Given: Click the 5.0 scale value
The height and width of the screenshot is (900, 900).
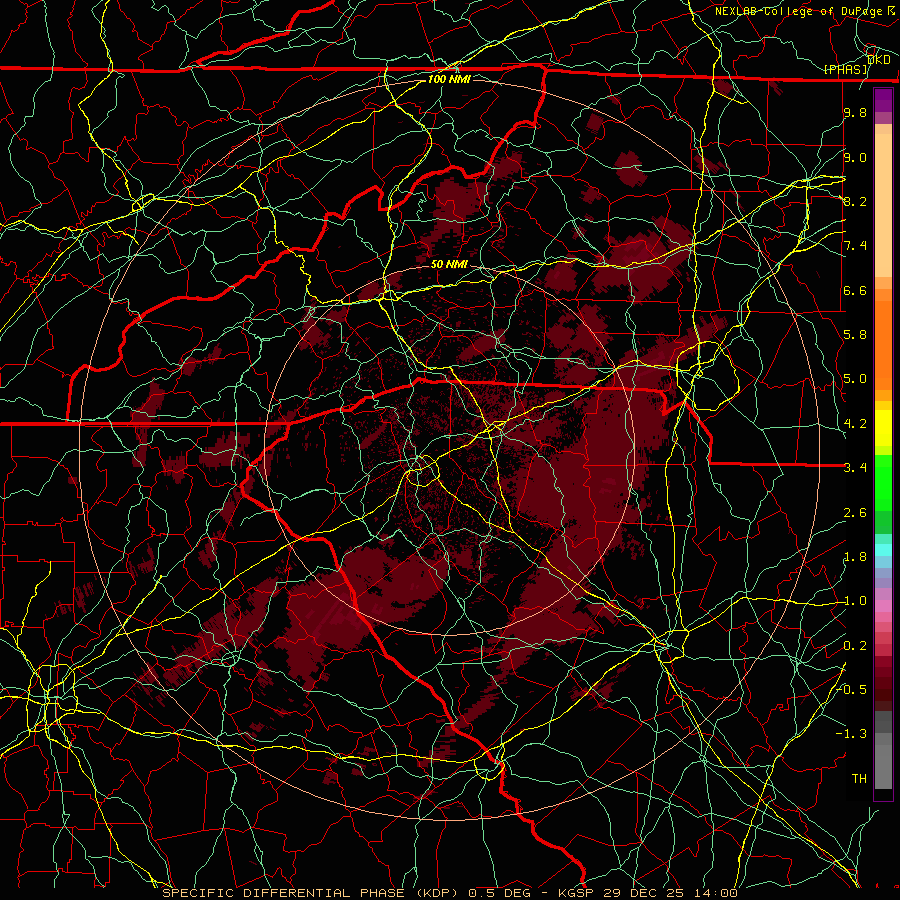Looking at the screenshot, I should click(855, 379).
